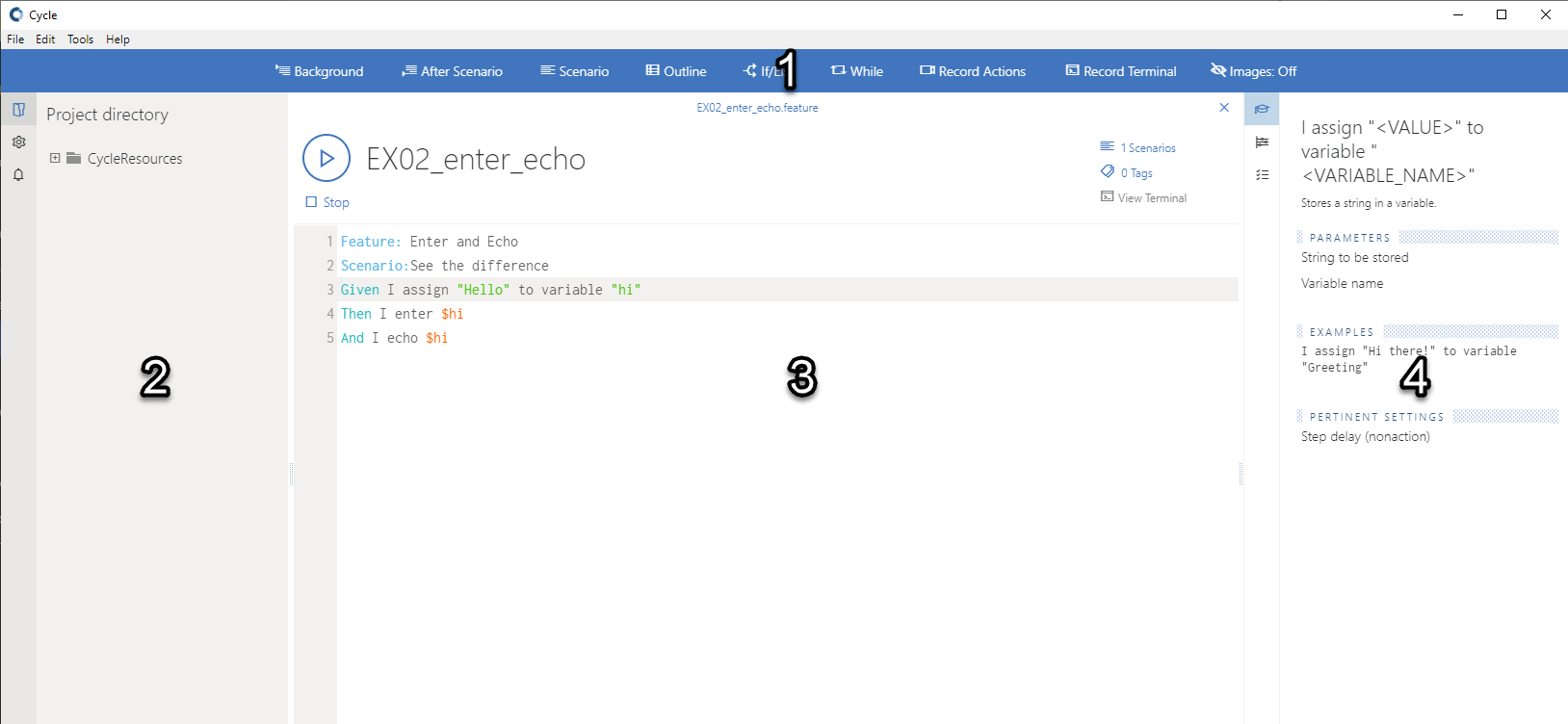Open the settings gear in left sidebar

coord(18,142)
